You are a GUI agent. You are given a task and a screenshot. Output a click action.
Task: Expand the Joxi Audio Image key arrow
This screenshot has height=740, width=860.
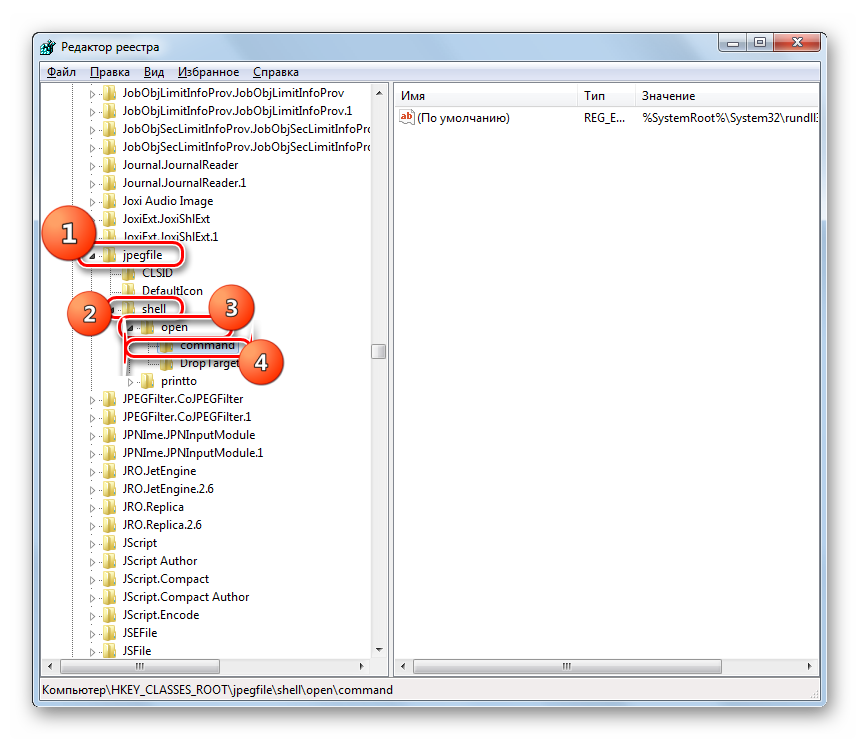click(92, 201)
